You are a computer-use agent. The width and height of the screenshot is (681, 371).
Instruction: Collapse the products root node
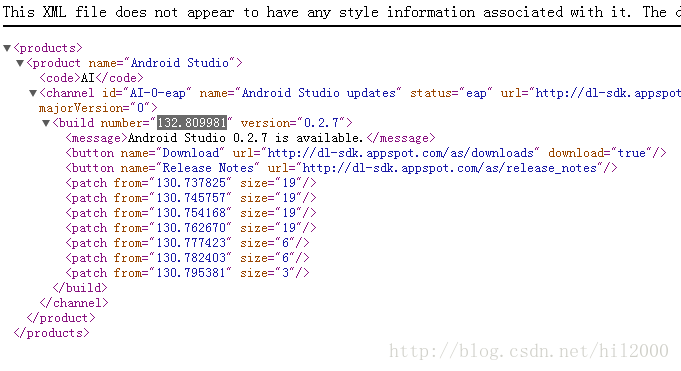point(7,48)
